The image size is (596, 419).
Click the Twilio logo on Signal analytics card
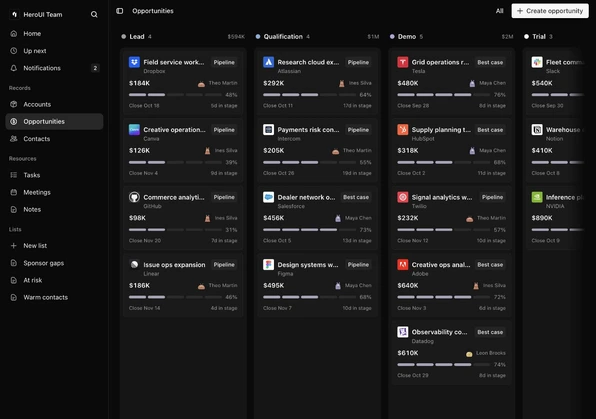(403, 197)
